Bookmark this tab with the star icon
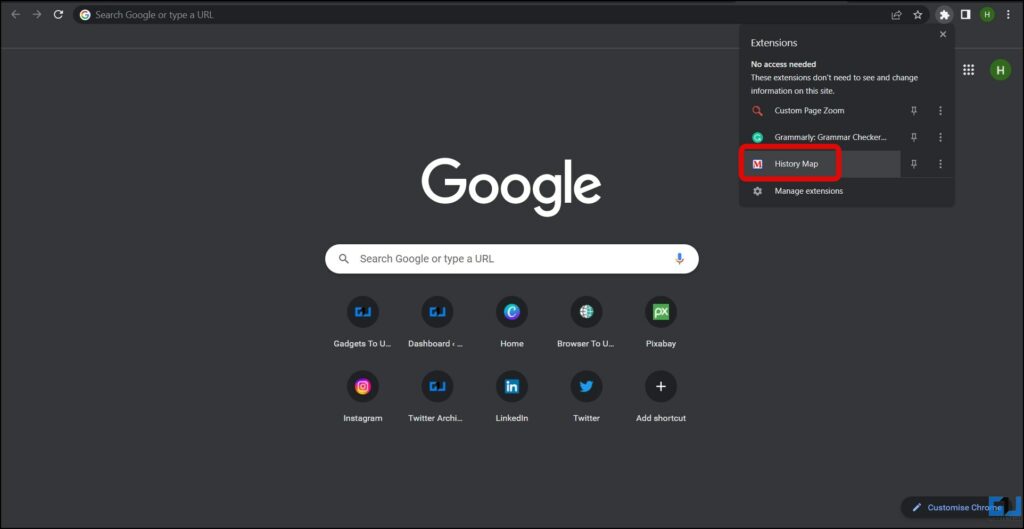Viewport: 1024px width, 529px height. [918, 14]
